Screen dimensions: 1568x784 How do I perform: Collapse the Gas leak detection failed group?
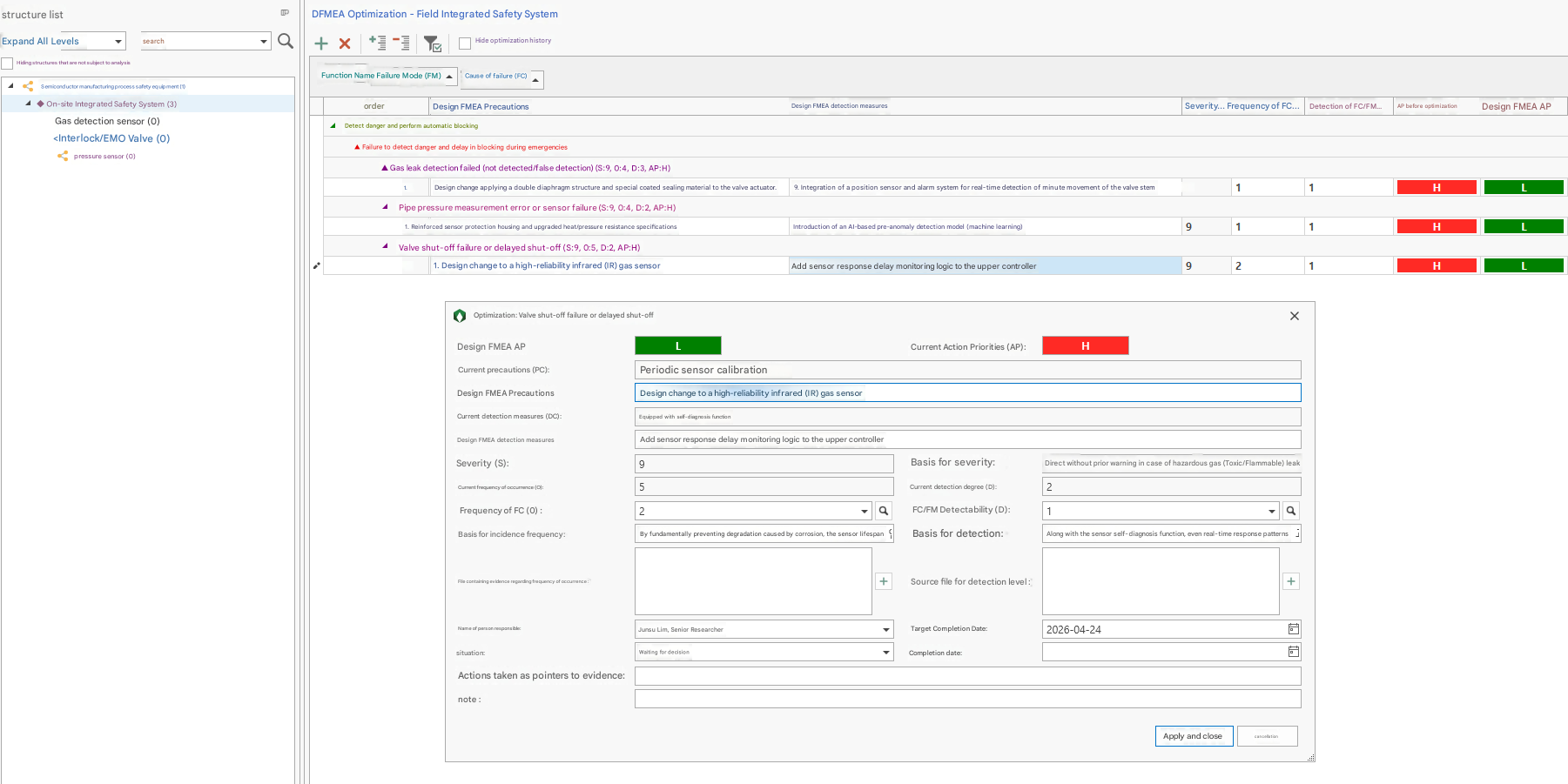385,168
